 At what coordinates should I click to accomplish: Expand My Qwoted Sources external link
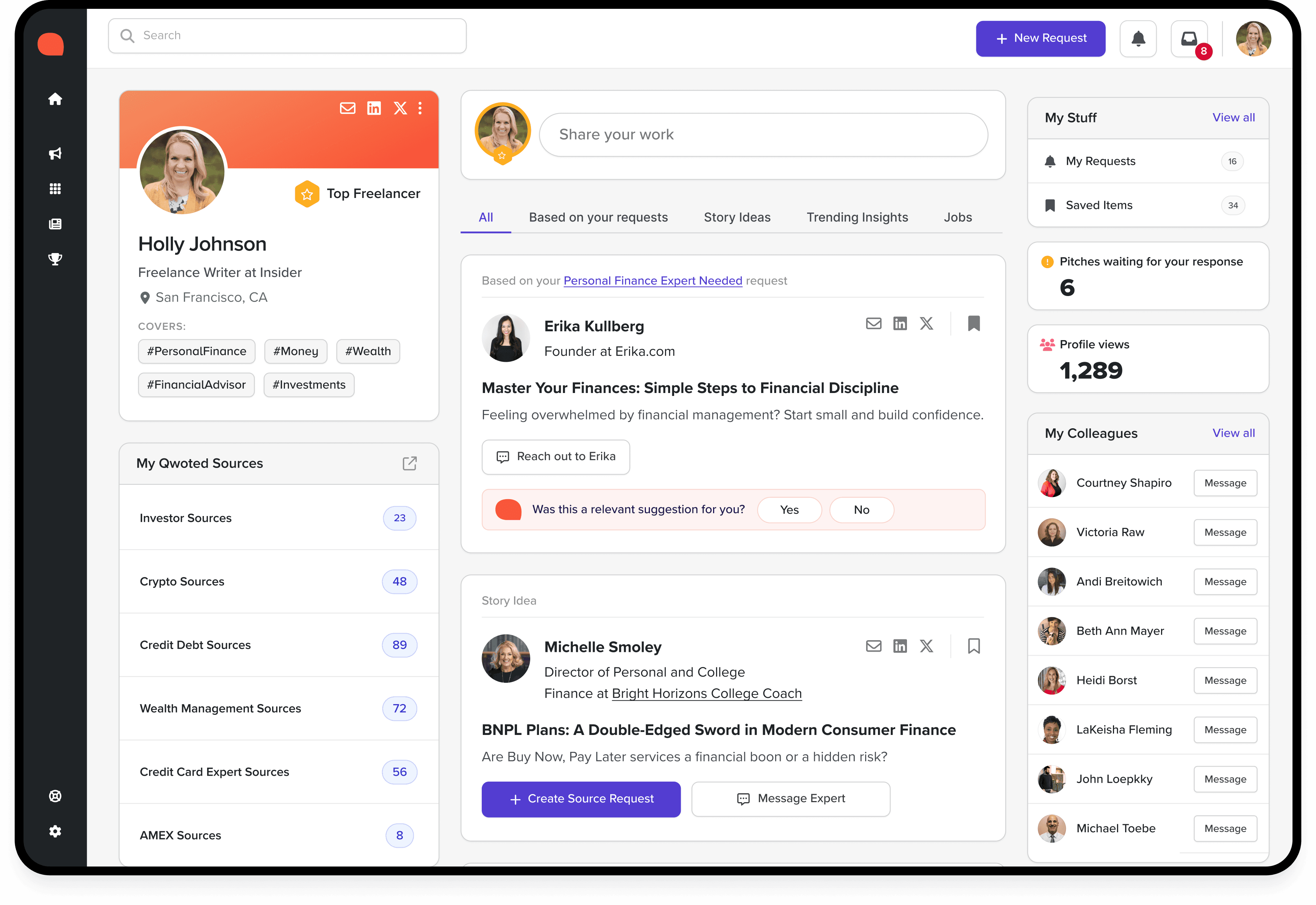point(409,463)
